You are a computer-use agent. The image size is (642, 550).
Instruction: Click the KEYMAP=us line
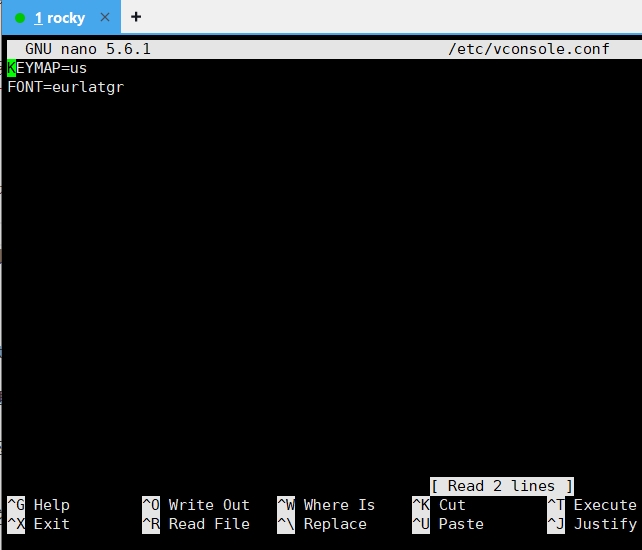pyautogui.click(x=47, y=68)
